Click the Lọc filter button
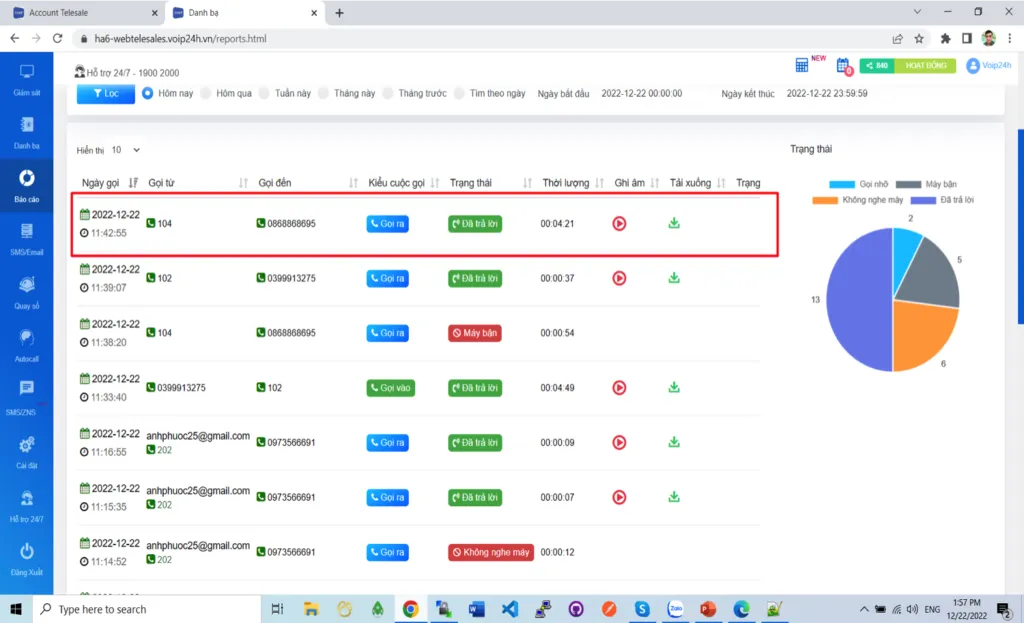 pyautogui.click(x=105, y=93)
